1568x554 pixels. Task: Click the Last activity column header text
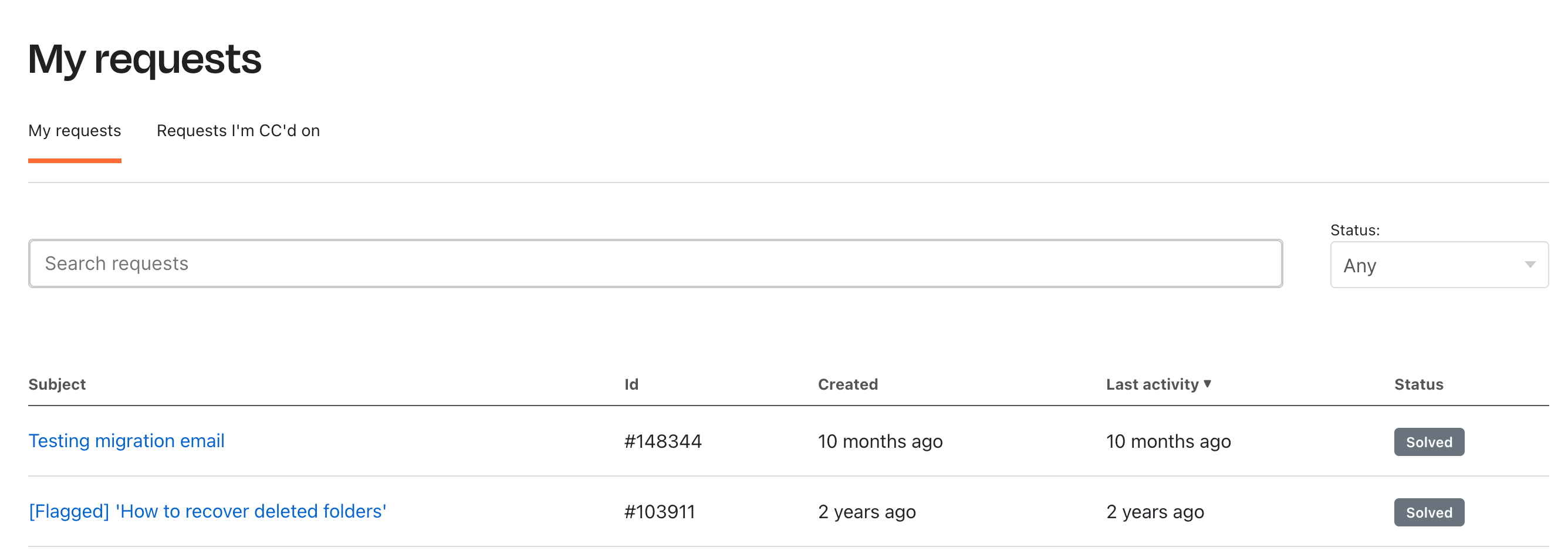(1152, 384)
